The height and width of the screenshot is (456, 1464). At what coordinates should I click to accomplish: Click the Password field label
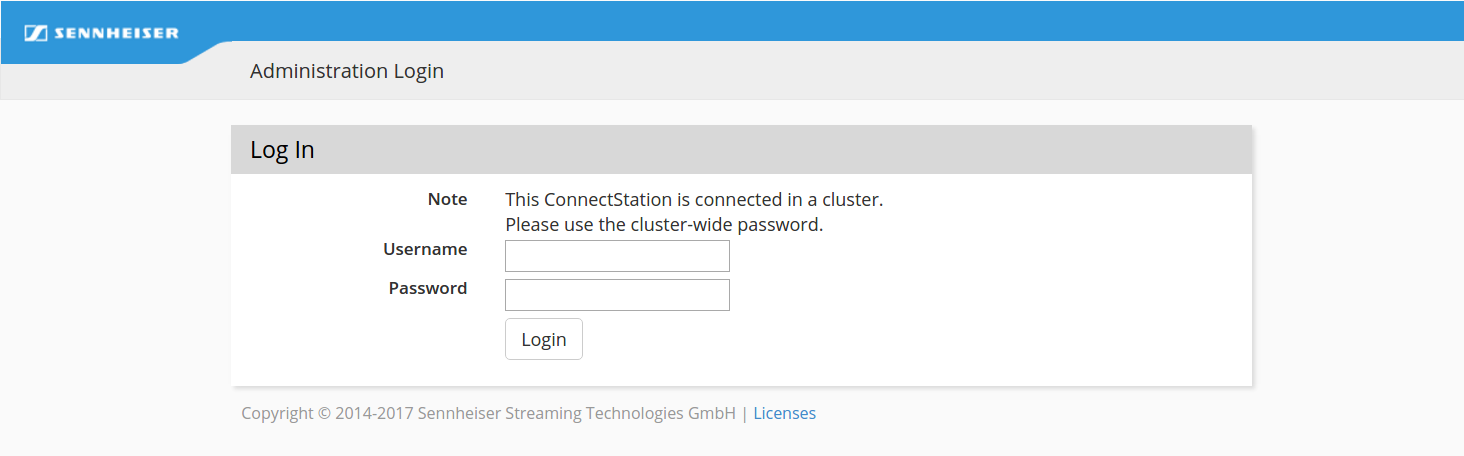(x=427, y=288)
